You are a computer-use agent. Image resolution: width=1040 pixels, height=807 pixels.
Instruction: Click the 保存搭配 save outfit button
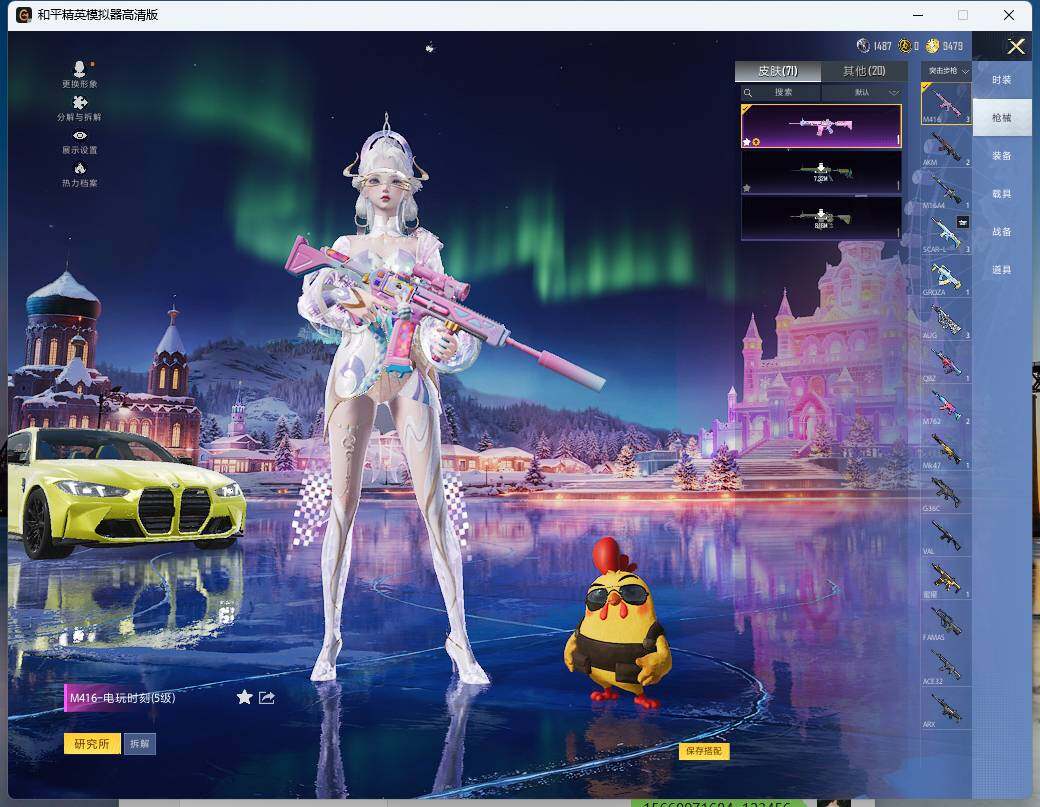pyautogui.click(x=704, y=751)
